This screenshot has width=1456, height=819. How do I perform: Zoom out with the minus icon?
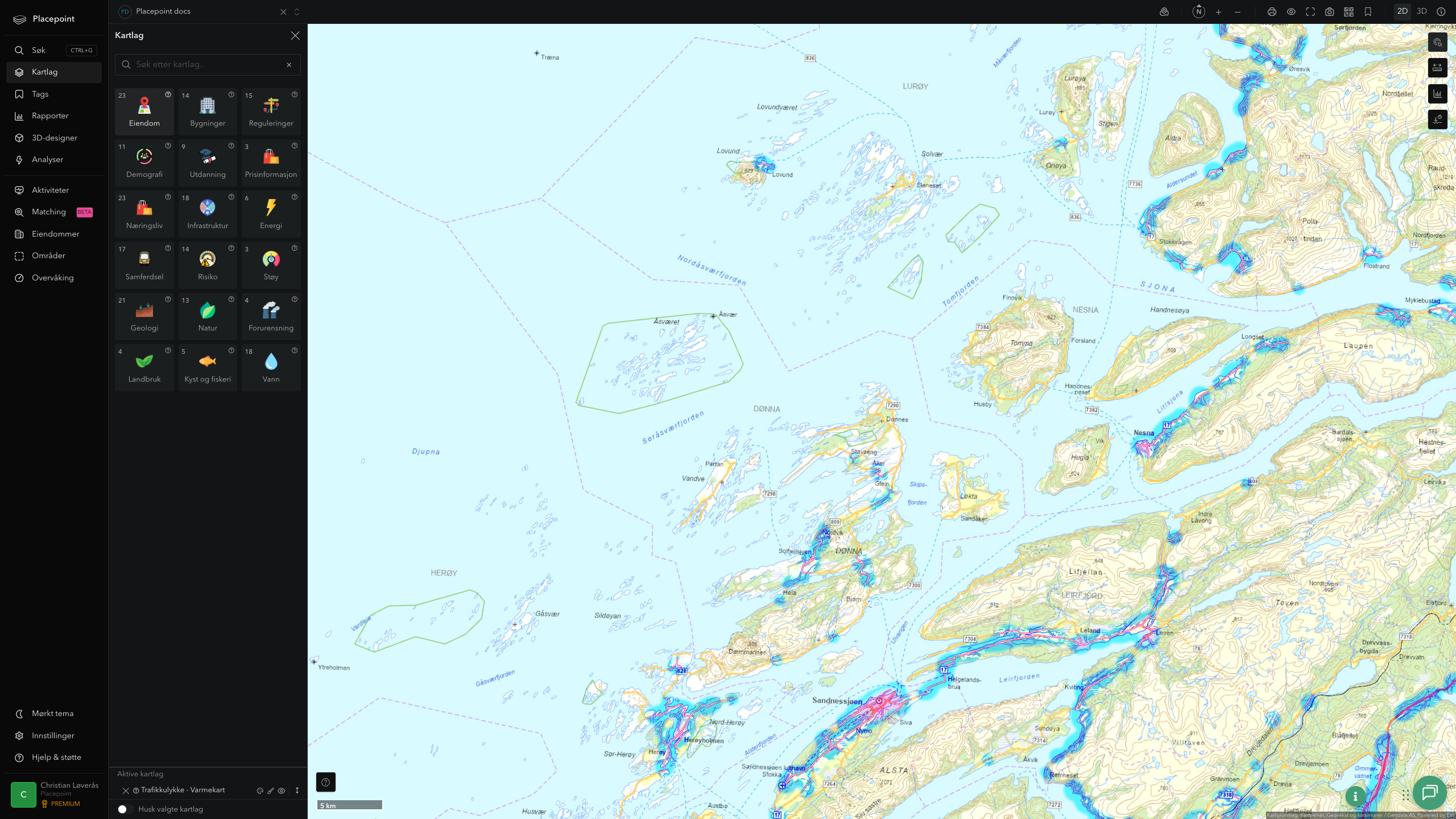1238,12
